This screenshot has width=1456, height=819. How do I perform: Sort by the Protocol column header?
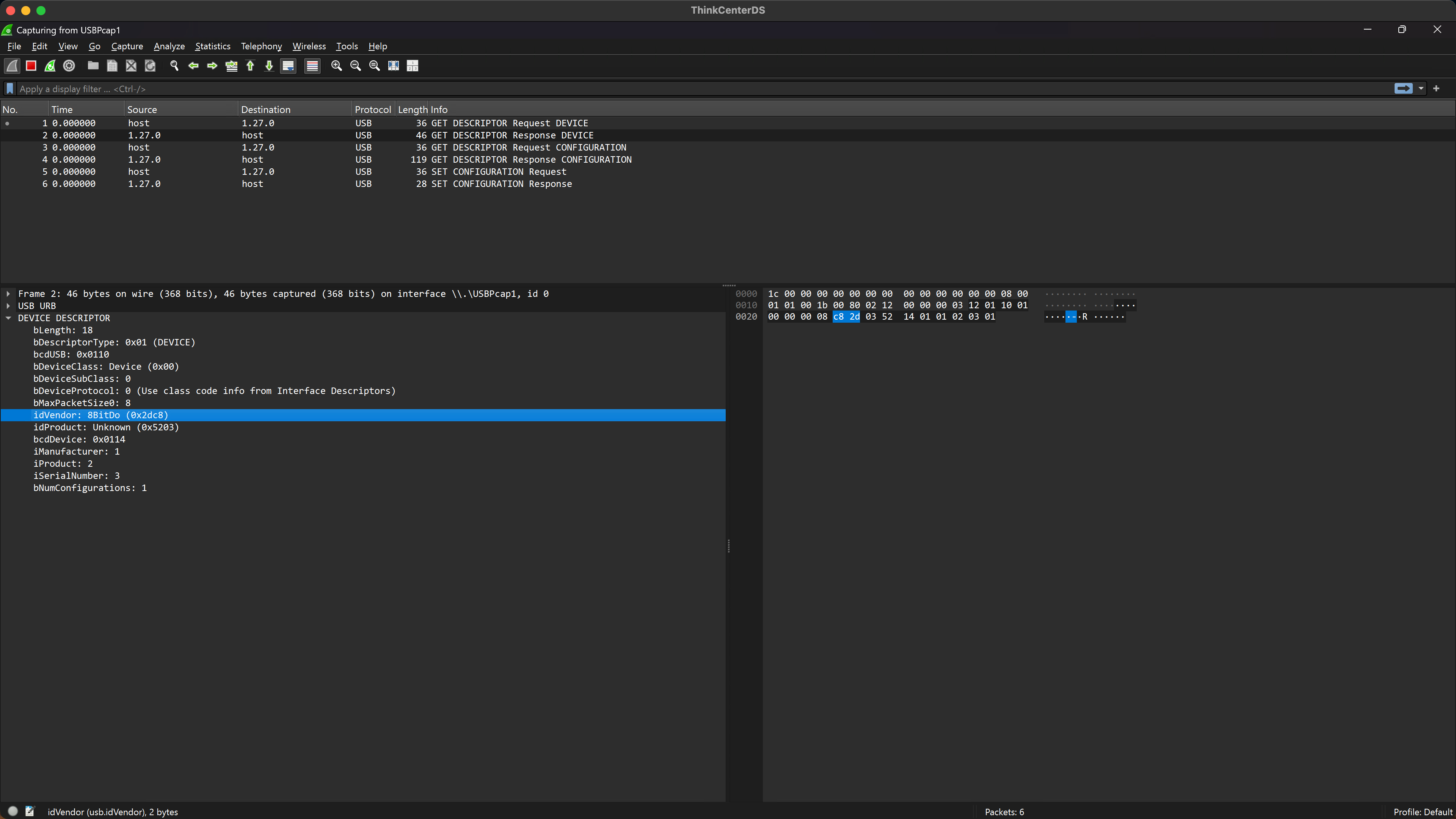point(373,110)
